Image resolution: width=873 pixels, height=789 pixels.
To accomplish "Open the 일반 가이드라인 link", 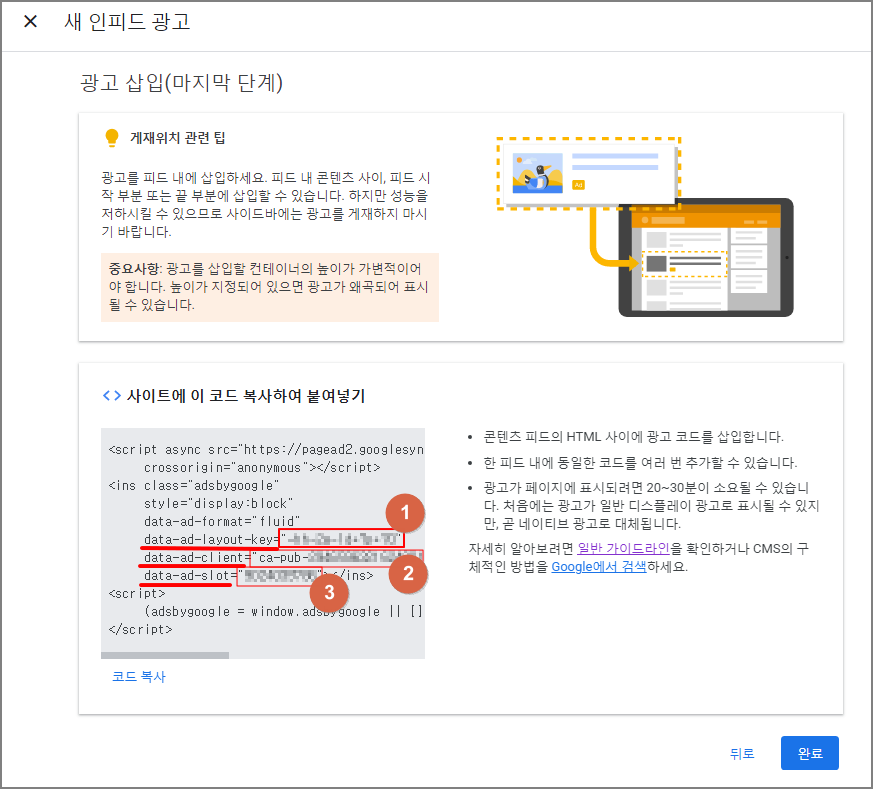I will point(623,548).
